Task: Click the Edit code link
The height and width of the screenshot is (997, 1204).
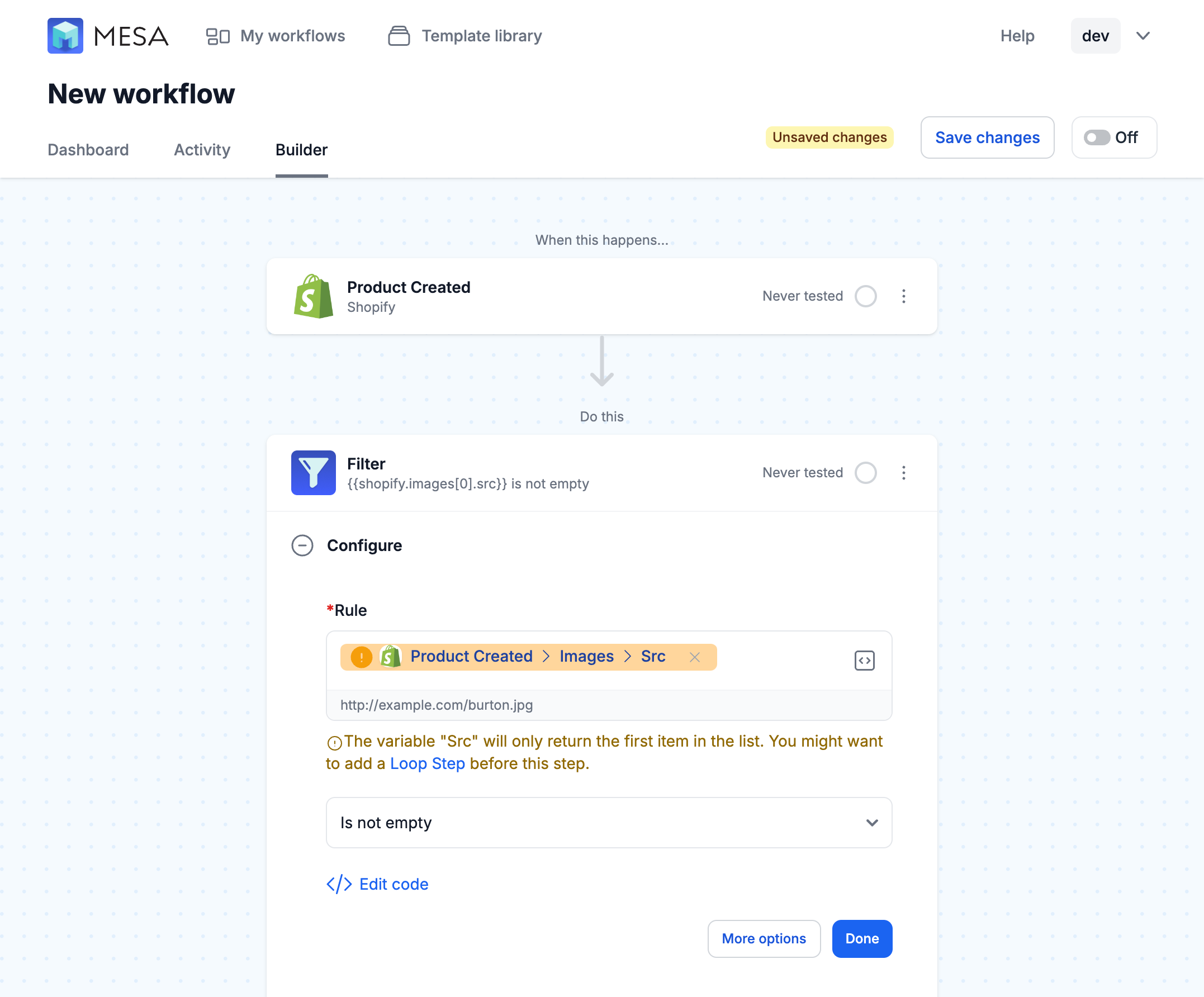Action: tap(378, 884)
